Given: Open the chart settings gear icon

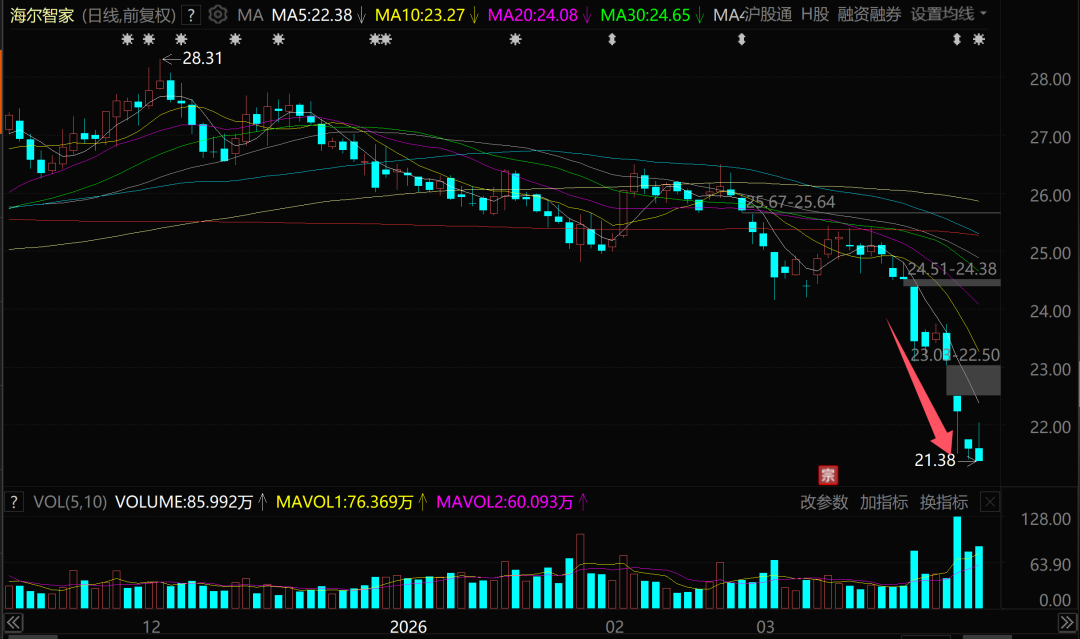Looking at the screenshot, I should (217, 15).
